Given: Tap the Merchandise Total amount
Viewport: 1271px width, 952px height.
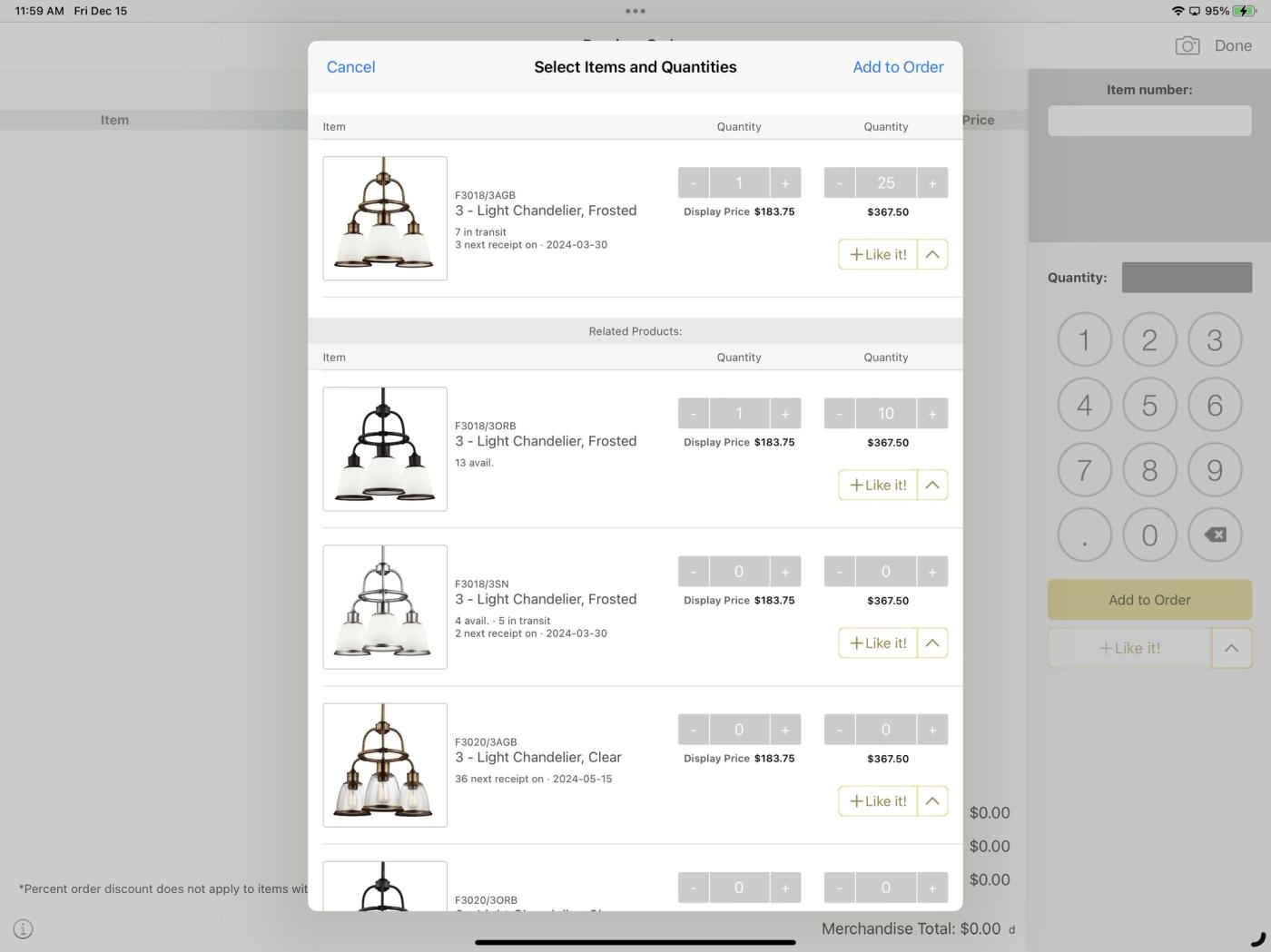Looking at the screenshot, I should click(x=980, y=928).
